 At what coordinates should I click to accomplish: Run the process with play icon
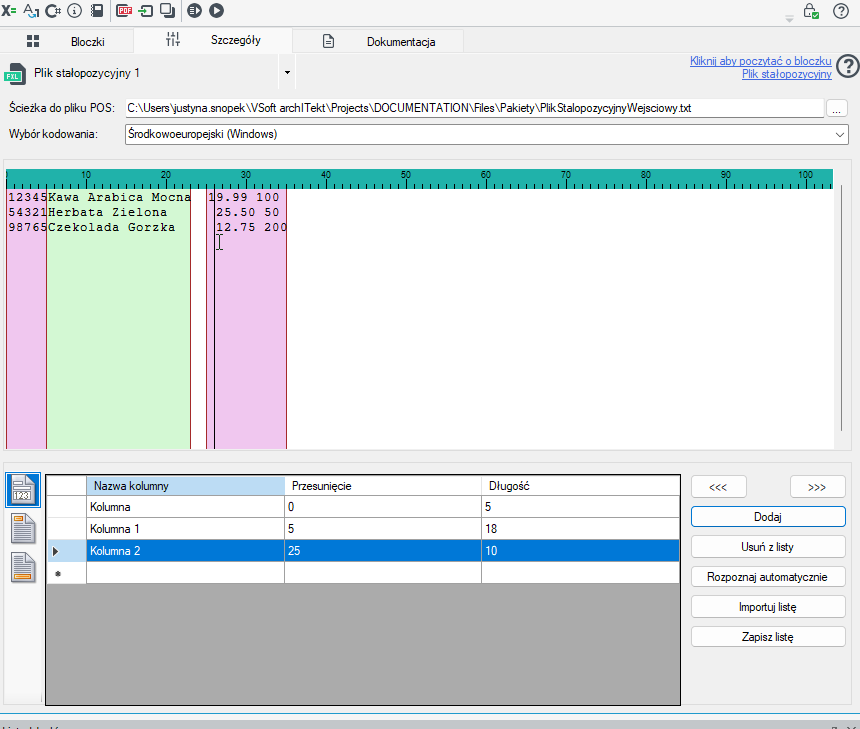coord(217,10)
